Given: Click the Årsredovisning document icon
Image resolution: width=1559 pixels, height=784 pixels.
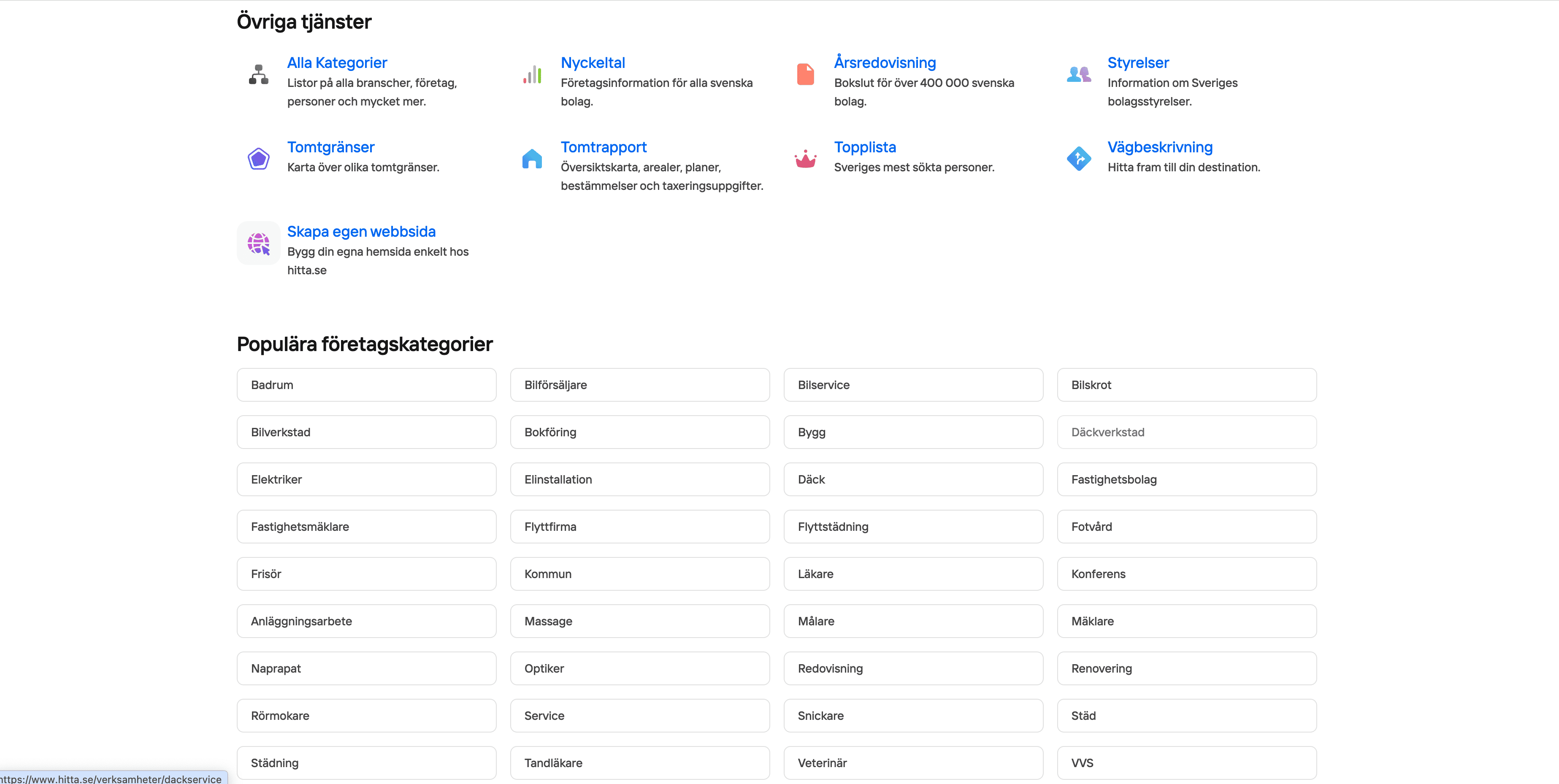Looking at the screenshot, I should pos(805,74).
